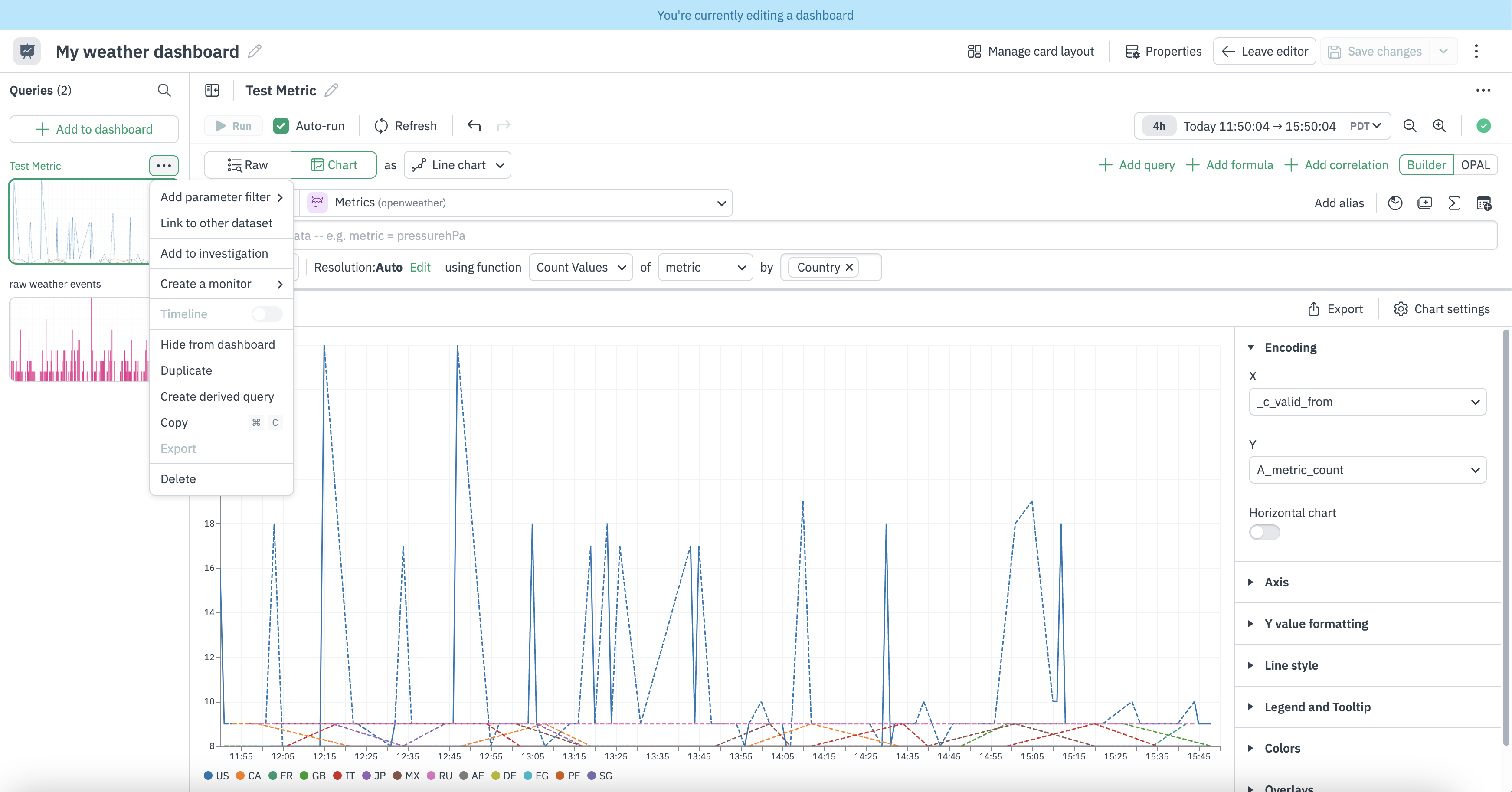
Task: Click the undo arrow icon
Action: (x=474, y=126)
